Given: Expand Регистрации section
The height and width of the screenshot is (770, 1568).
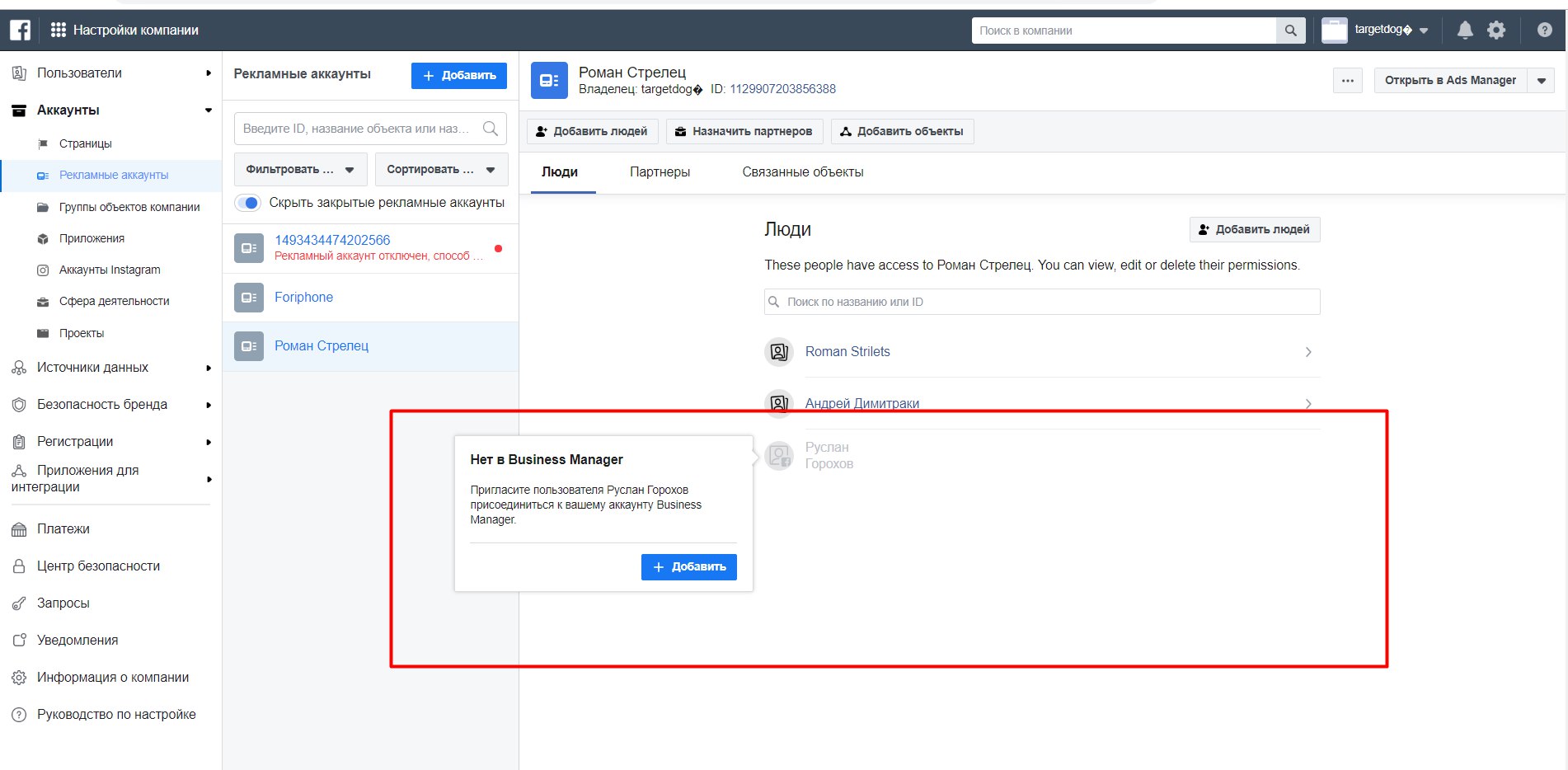Looking at the screenshot, I should coord(110,442).
